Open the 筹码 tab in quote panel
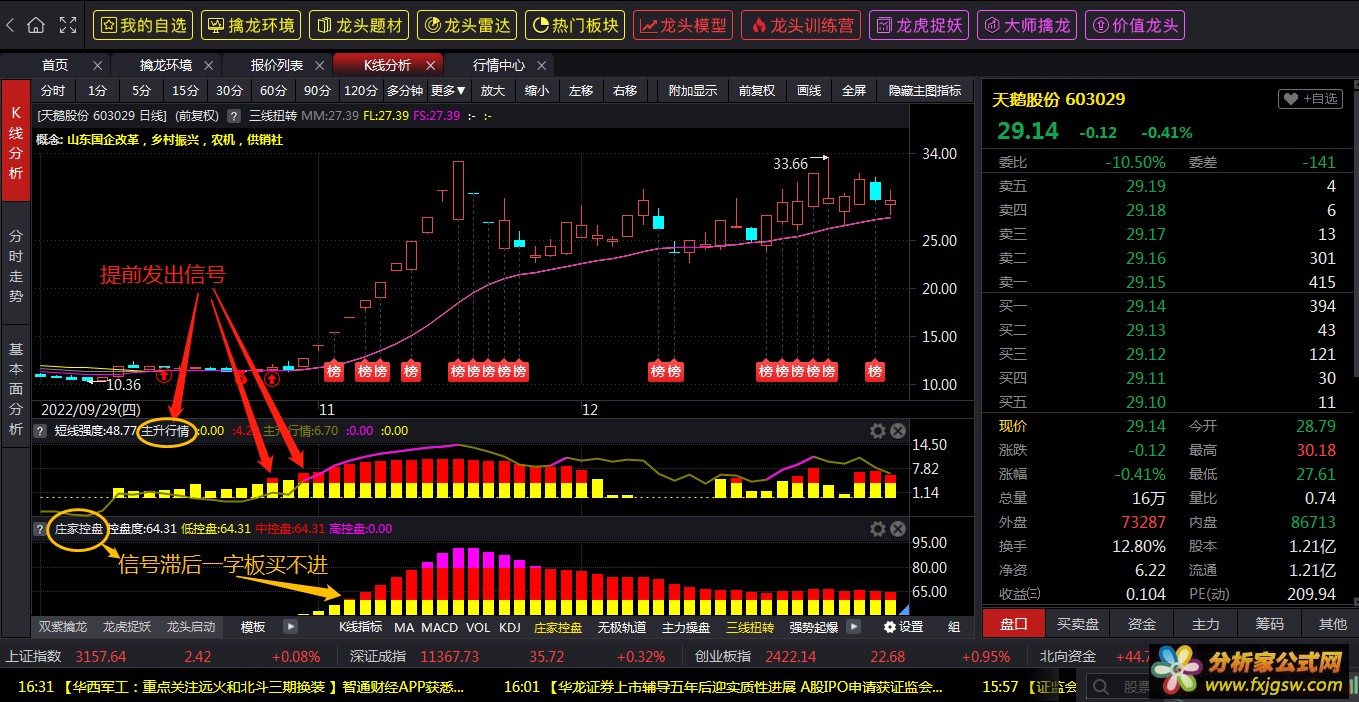This screenshot has height=702, width=1359. click(x=1270, y=624)
